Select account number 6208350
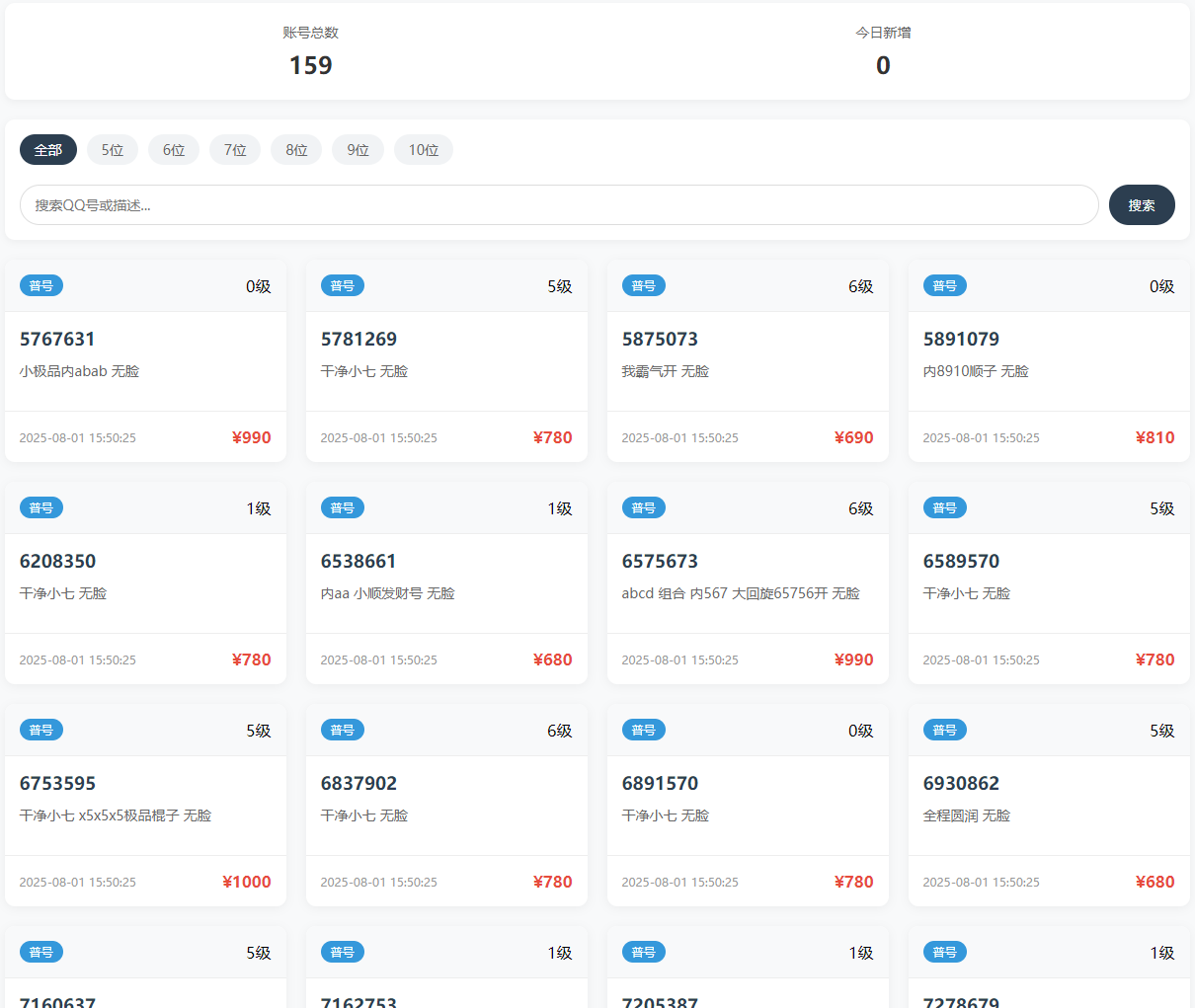This screenshot has height=1008, width=1195. coord(58,562)
